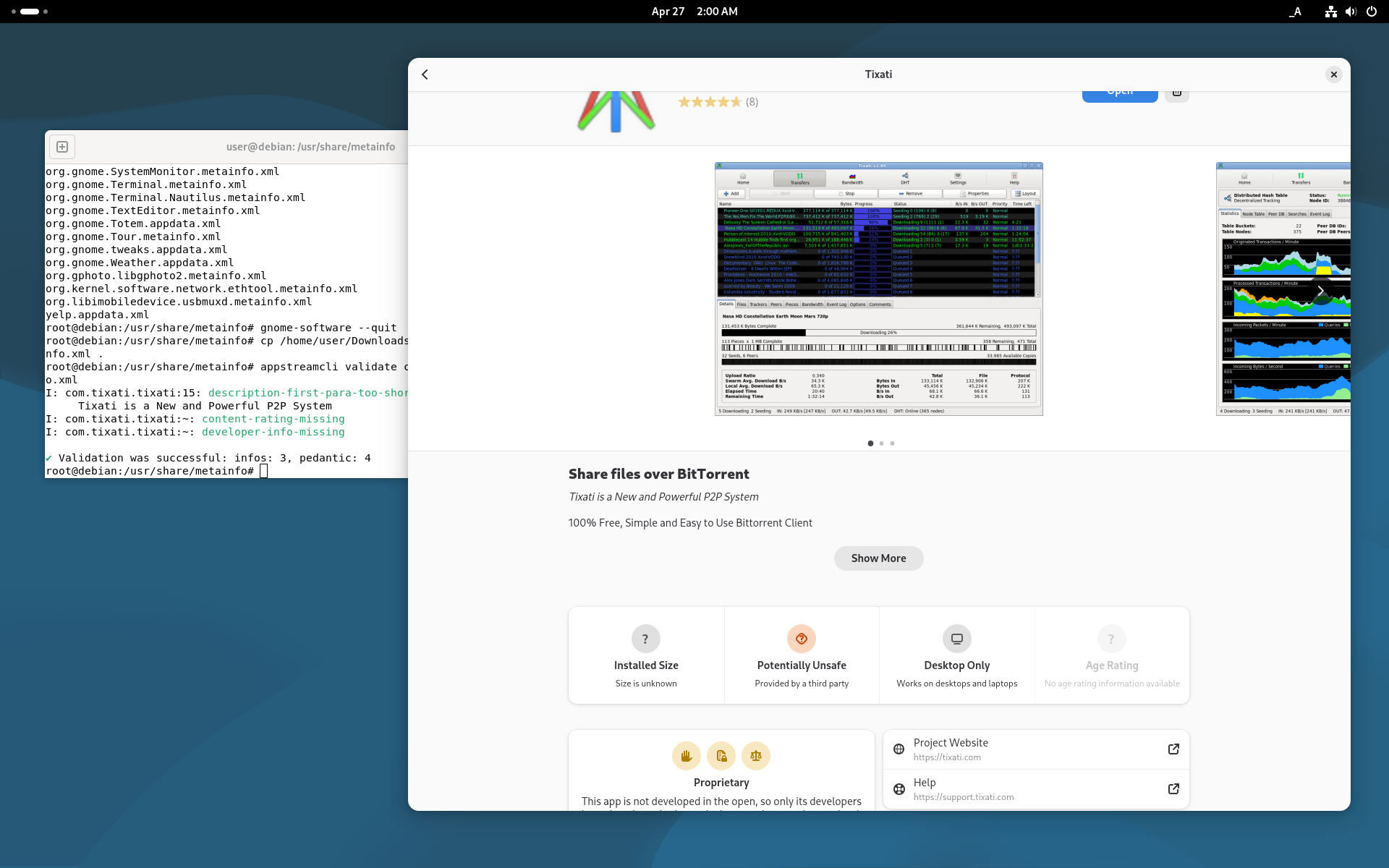Open the clock and calendar menu

694,12
